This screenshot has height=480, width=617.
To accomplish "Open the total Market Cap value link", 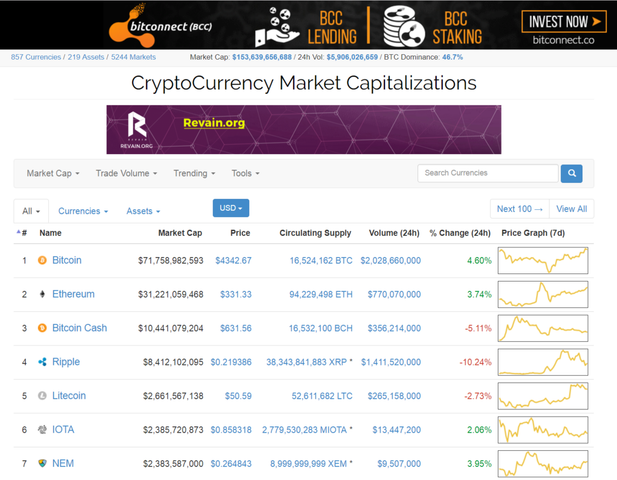I will point(262,57).
